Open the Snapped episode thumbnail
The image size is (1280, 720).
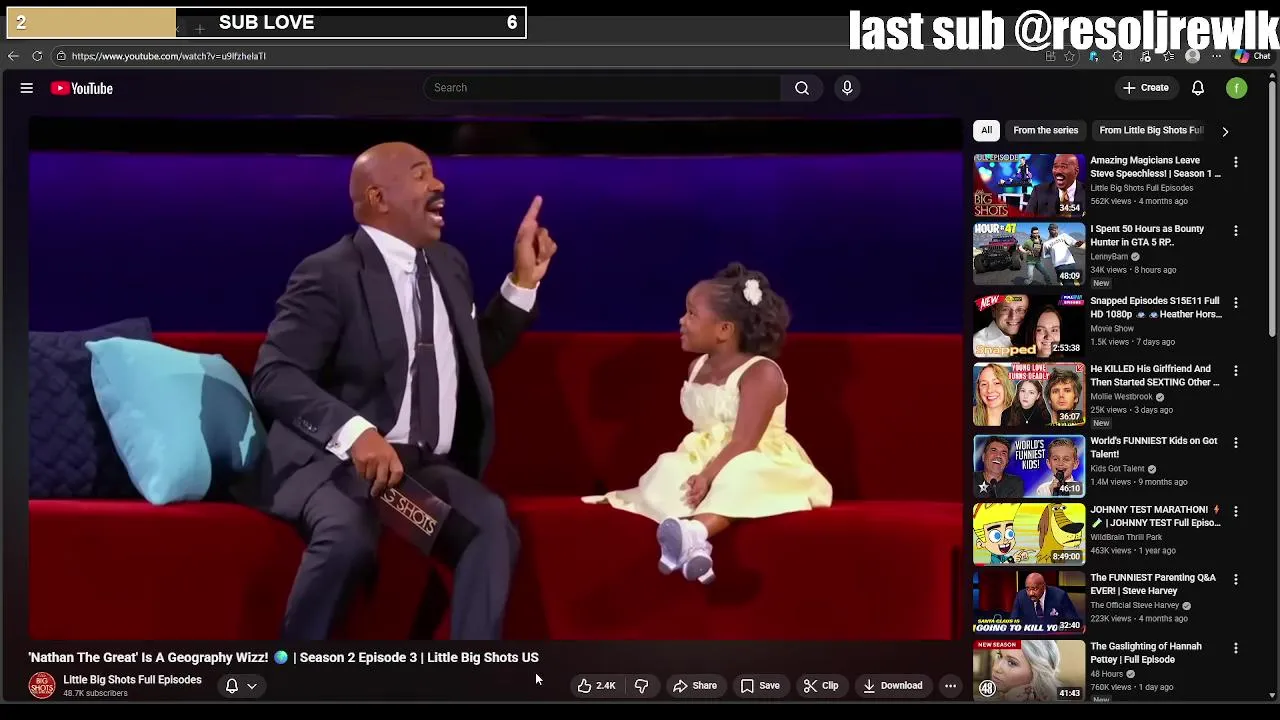coord(1029,325)
